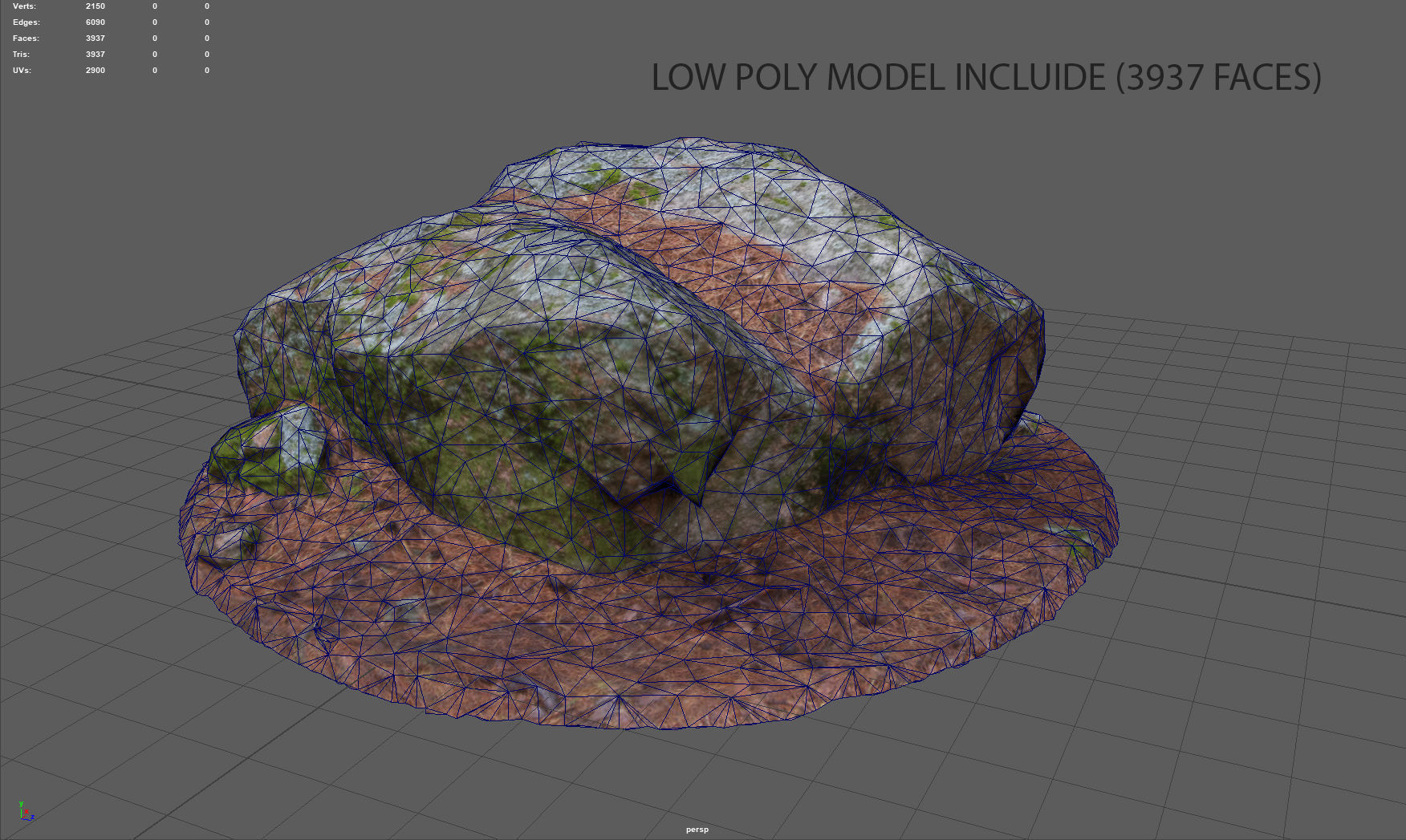Click the persp camera label
The height and width of the screenshot is (840, 1406).
(x=697, y=830)
